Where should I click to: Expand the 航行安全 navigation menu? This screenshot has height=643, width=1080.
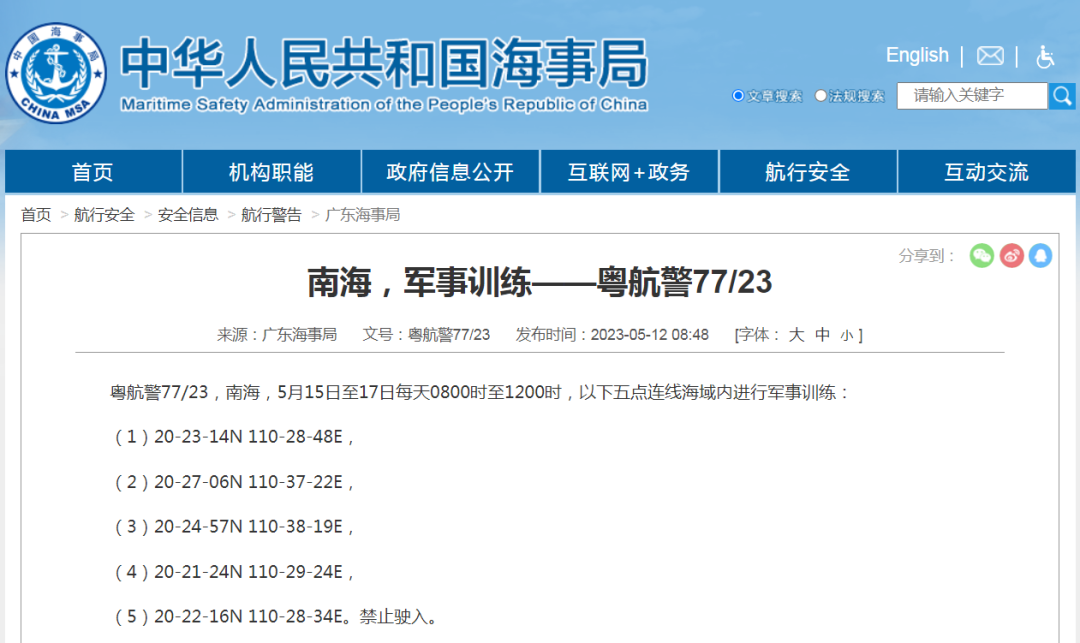click(x=807, y=172)
